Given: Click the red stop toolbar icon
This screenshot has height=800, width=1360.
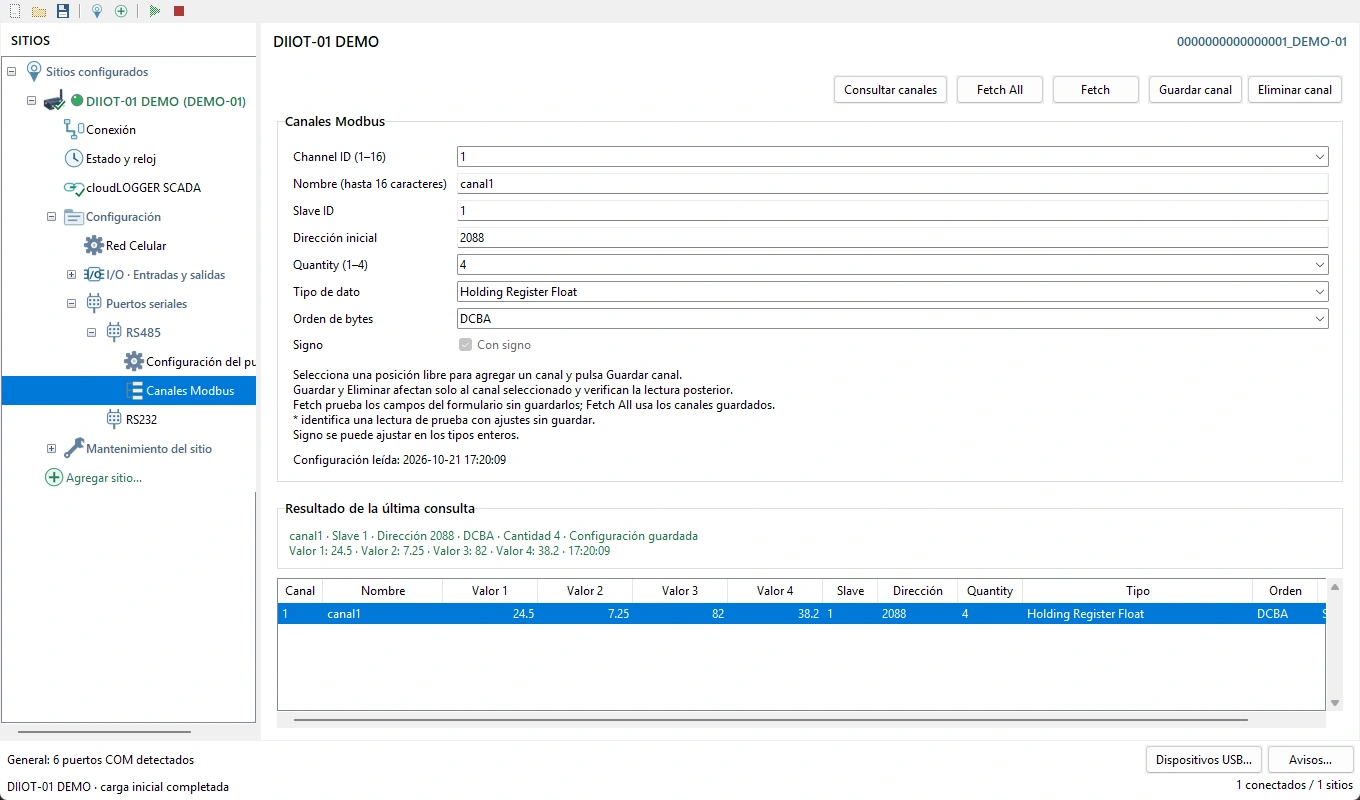Looking at the screenshot, I should click(179, 11).
